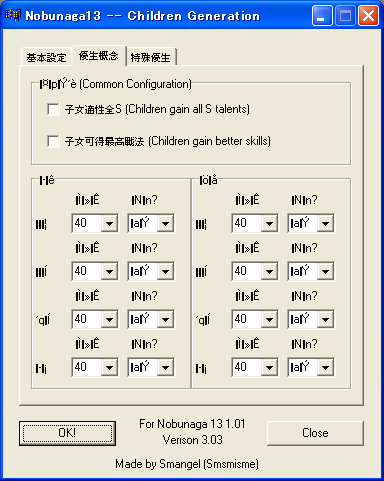Open the ´qIí row 40 dropdown, left group
The width and height of the screenshot is (384, 481).
95,319
